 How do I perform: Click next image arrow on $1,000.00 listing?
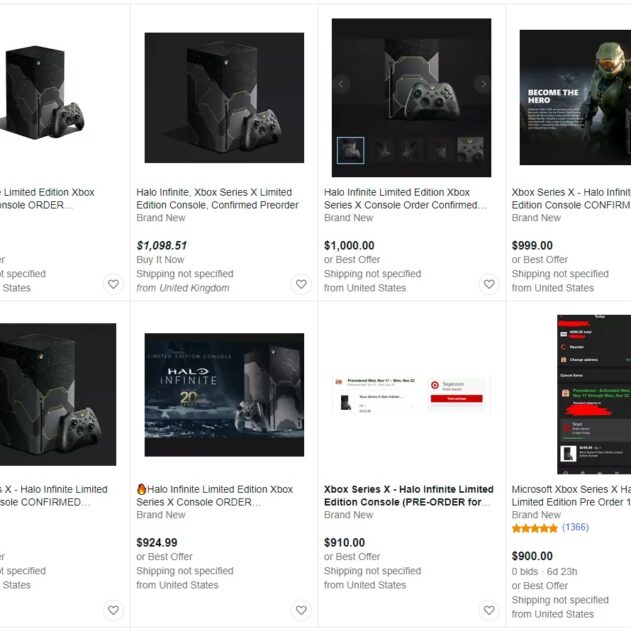click(x=483, y=84)
